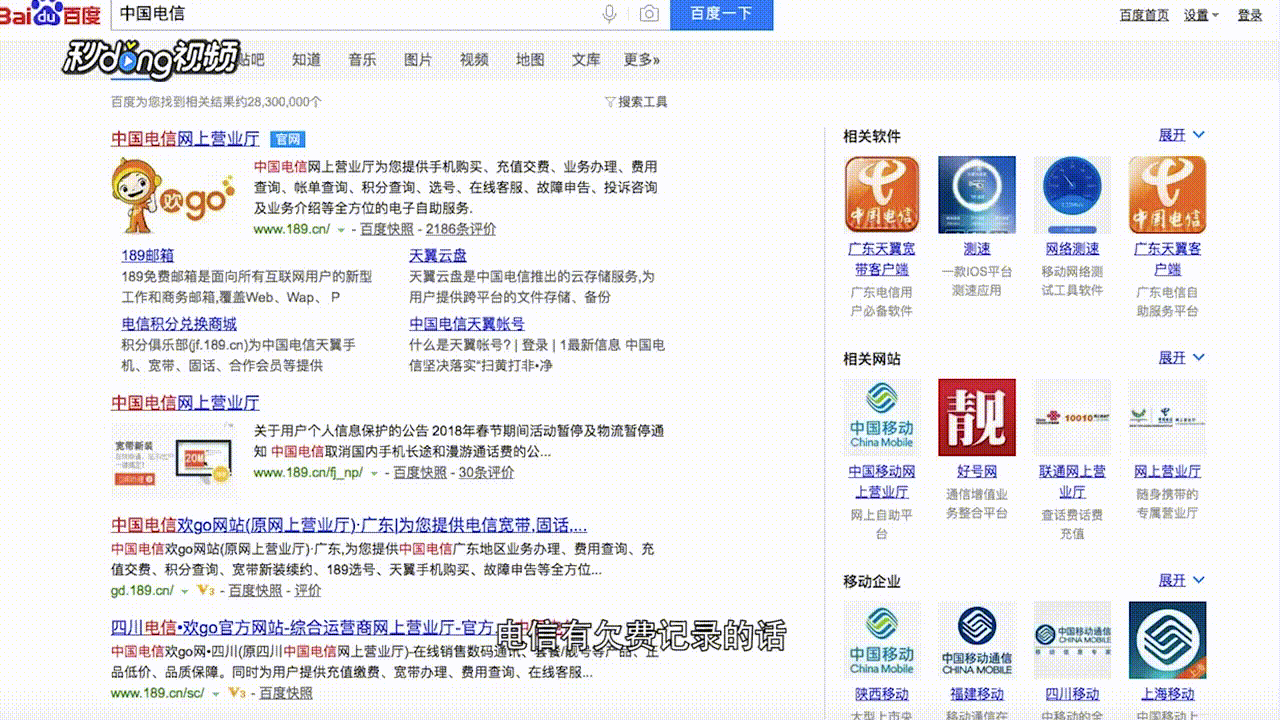Click the camera image search icon
The image size is (1280, 720).
tap(649, 14)
